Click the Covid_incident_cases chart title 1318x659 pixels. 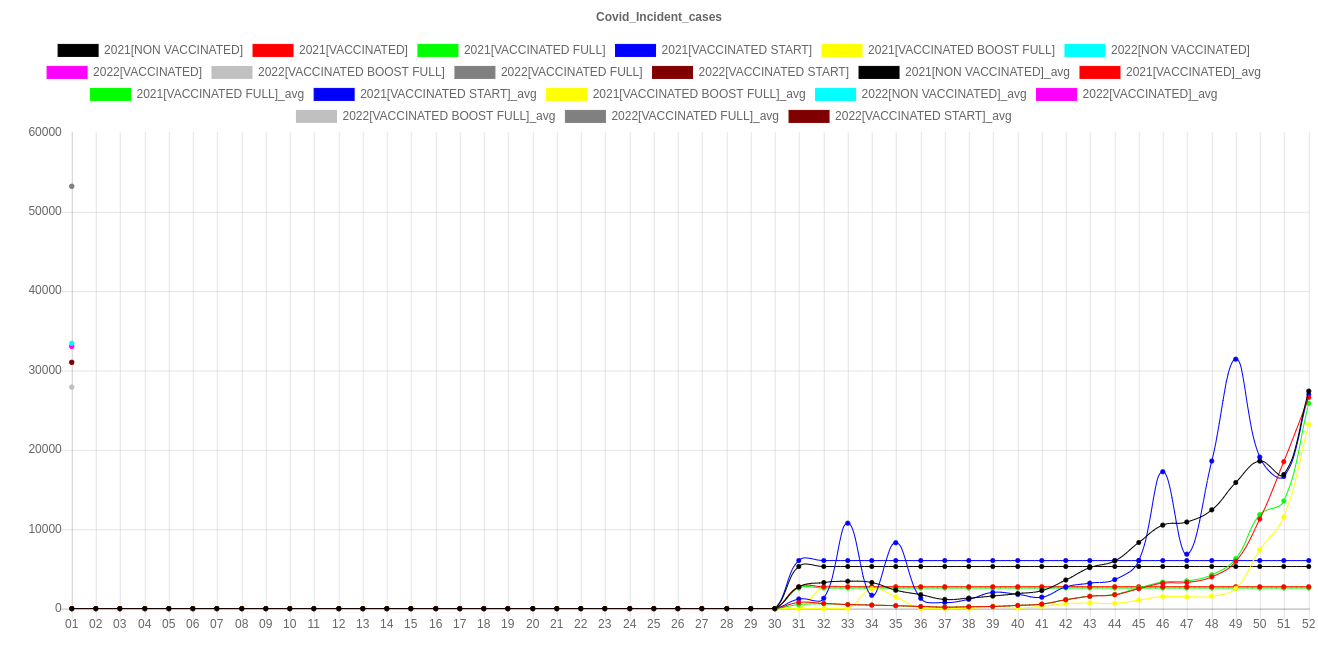pos(659,17)
